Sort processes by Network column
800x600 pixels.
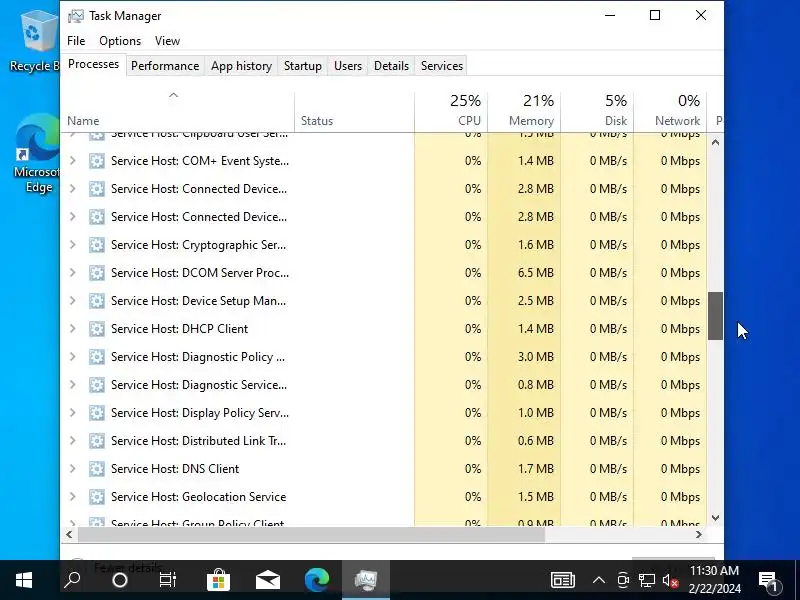point(670,112)
